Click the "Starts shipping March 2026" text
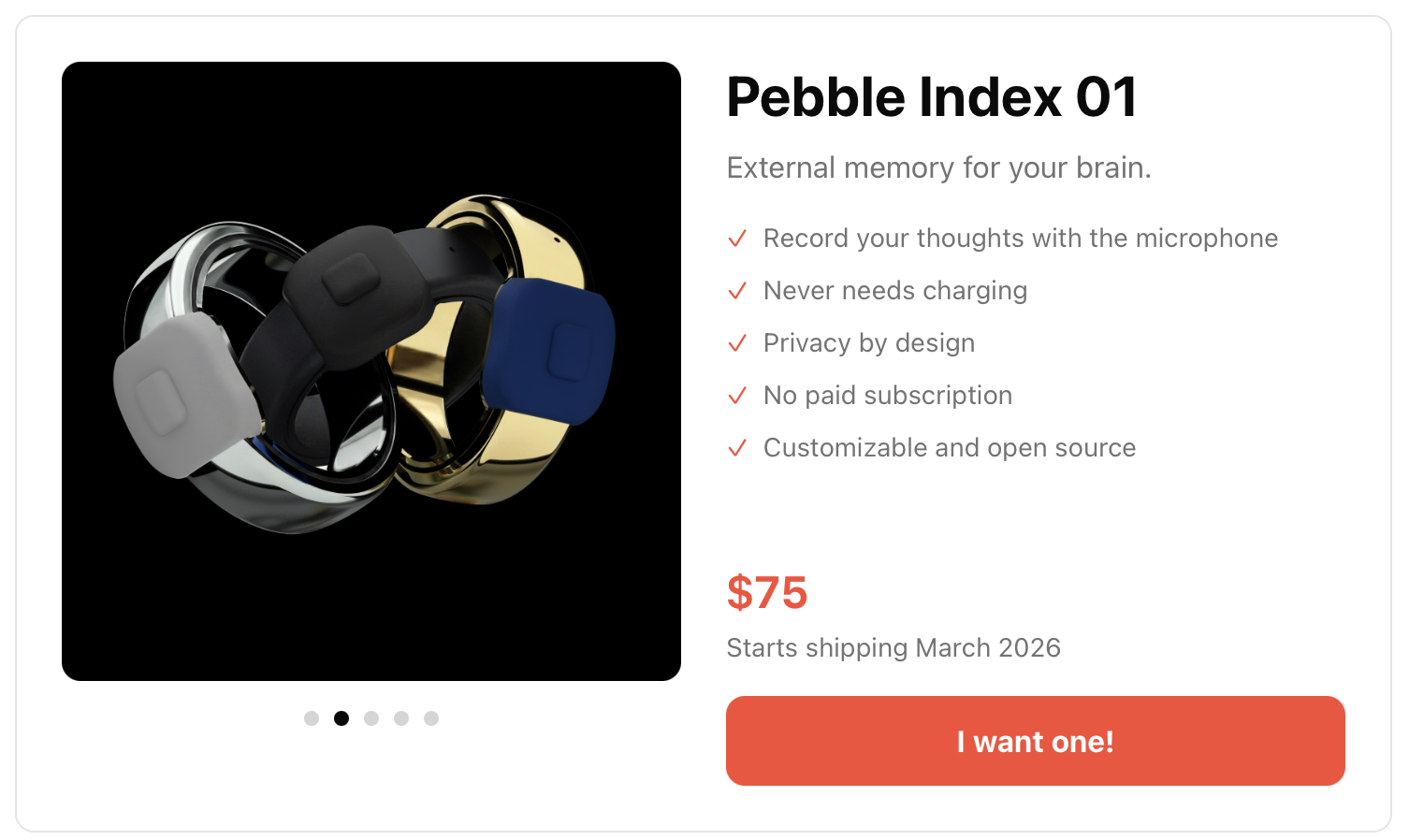The height and width of the screenshot is (840, 1409). [x=893, y=648]
